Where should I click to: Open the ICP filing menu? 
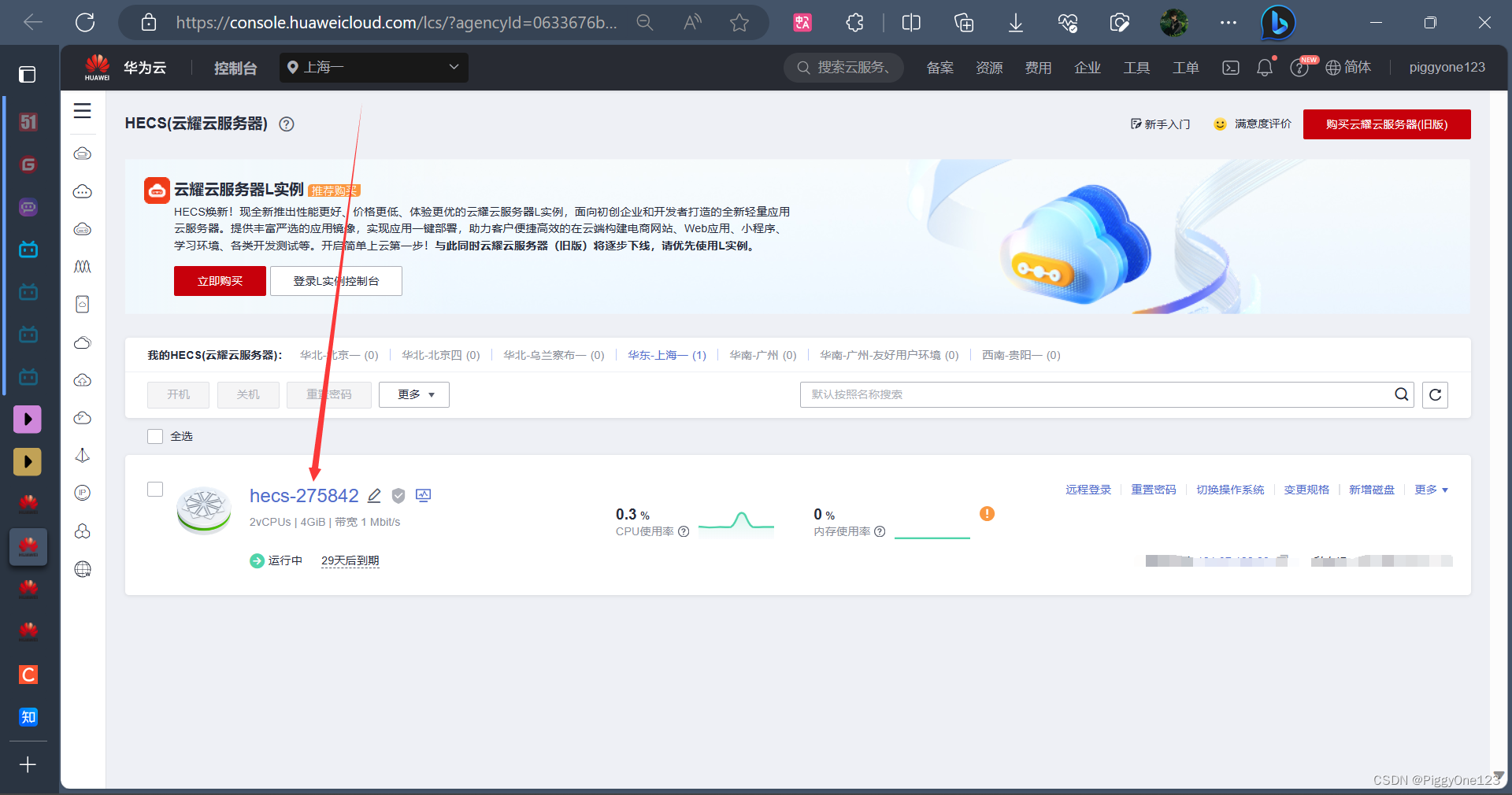[x=940, y=68]
